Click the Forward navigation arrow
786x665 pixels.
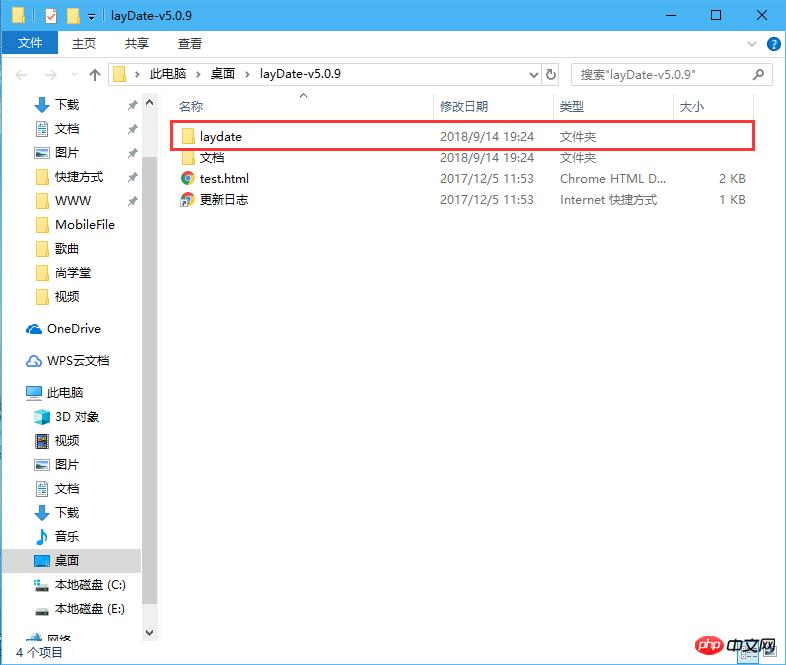(51, 75)
